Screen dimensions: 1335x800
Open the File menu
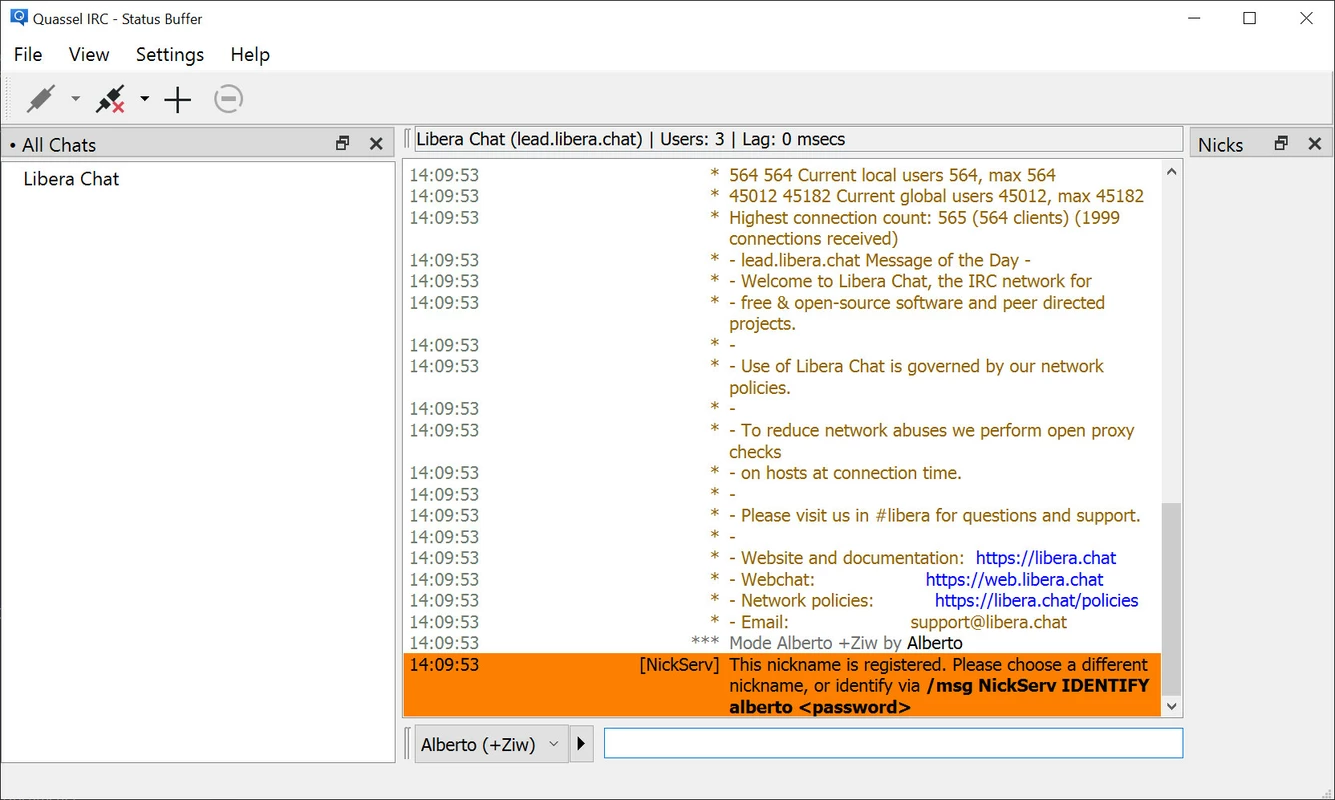28,55
